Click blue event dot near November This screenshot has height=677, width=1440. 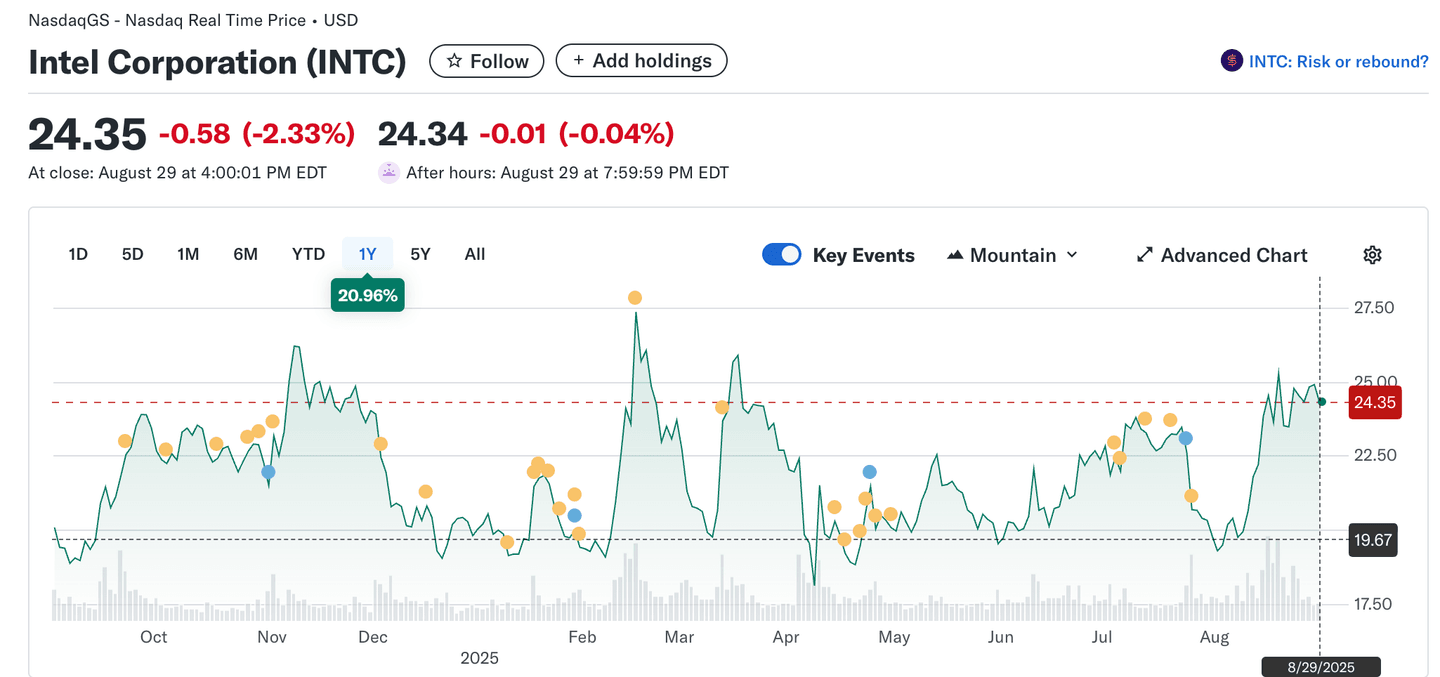[x=267, y=472]
